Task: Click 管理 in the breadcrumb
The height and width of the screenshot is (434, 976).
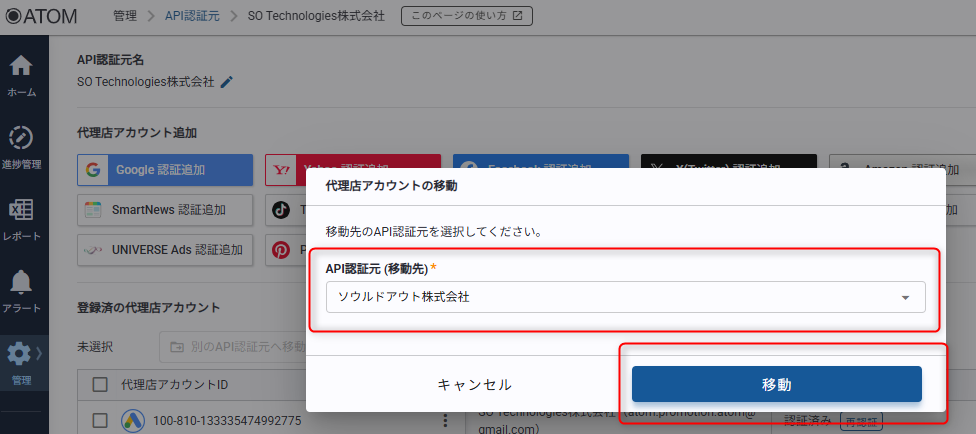Action: click(125, 16)
